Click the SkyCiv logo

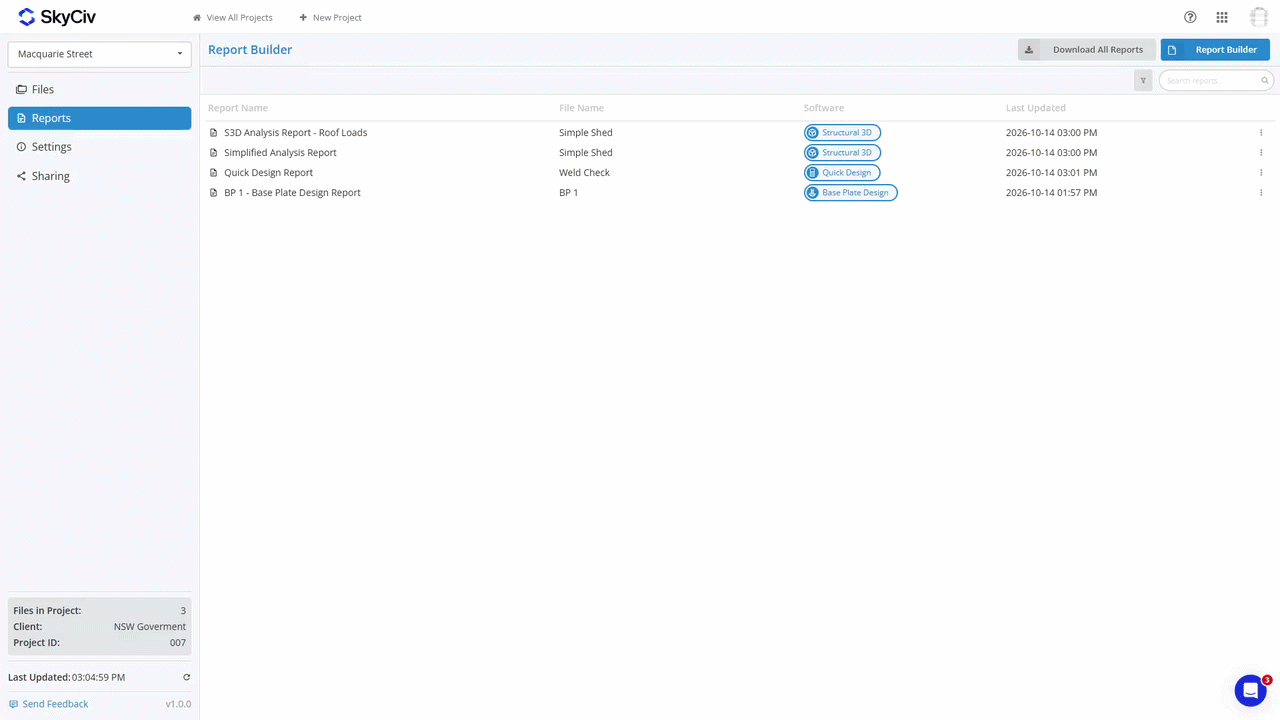pos(57,17)
